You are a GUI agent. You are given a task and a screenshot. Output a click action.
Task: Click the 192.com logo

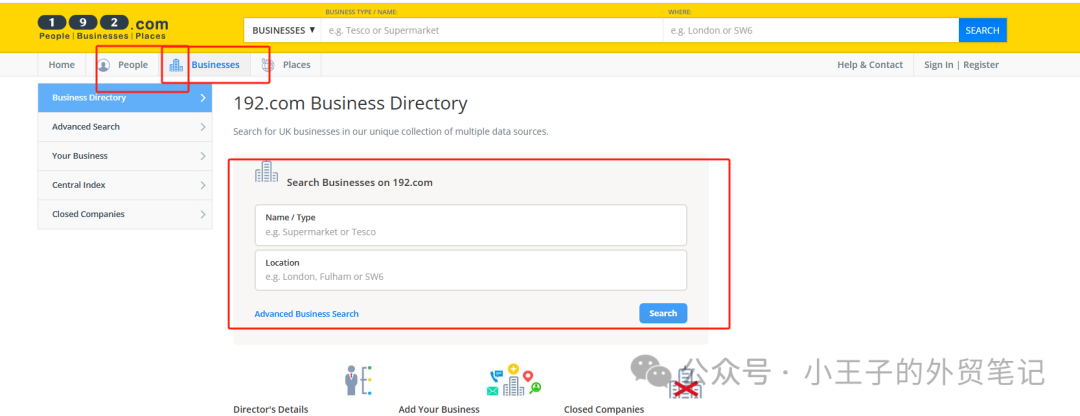[x=103, y=27]
